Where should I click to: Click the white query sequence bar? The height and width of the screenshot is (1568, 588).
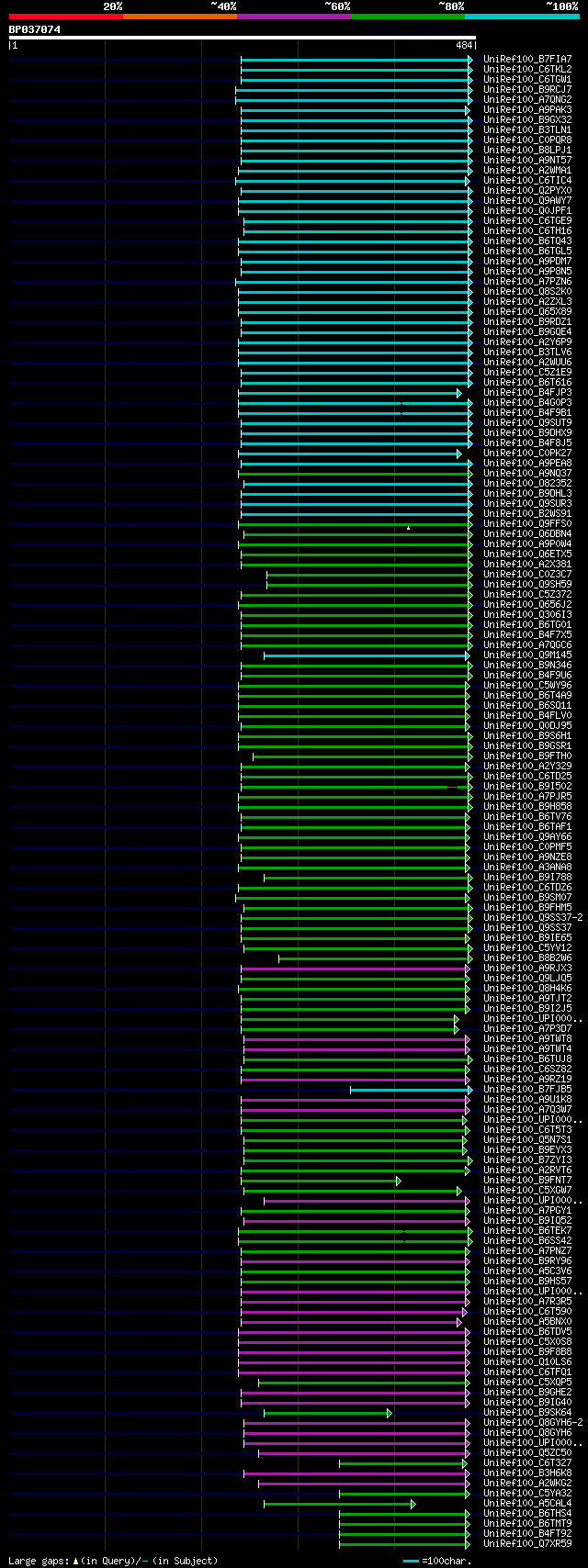tap(243, 38)
